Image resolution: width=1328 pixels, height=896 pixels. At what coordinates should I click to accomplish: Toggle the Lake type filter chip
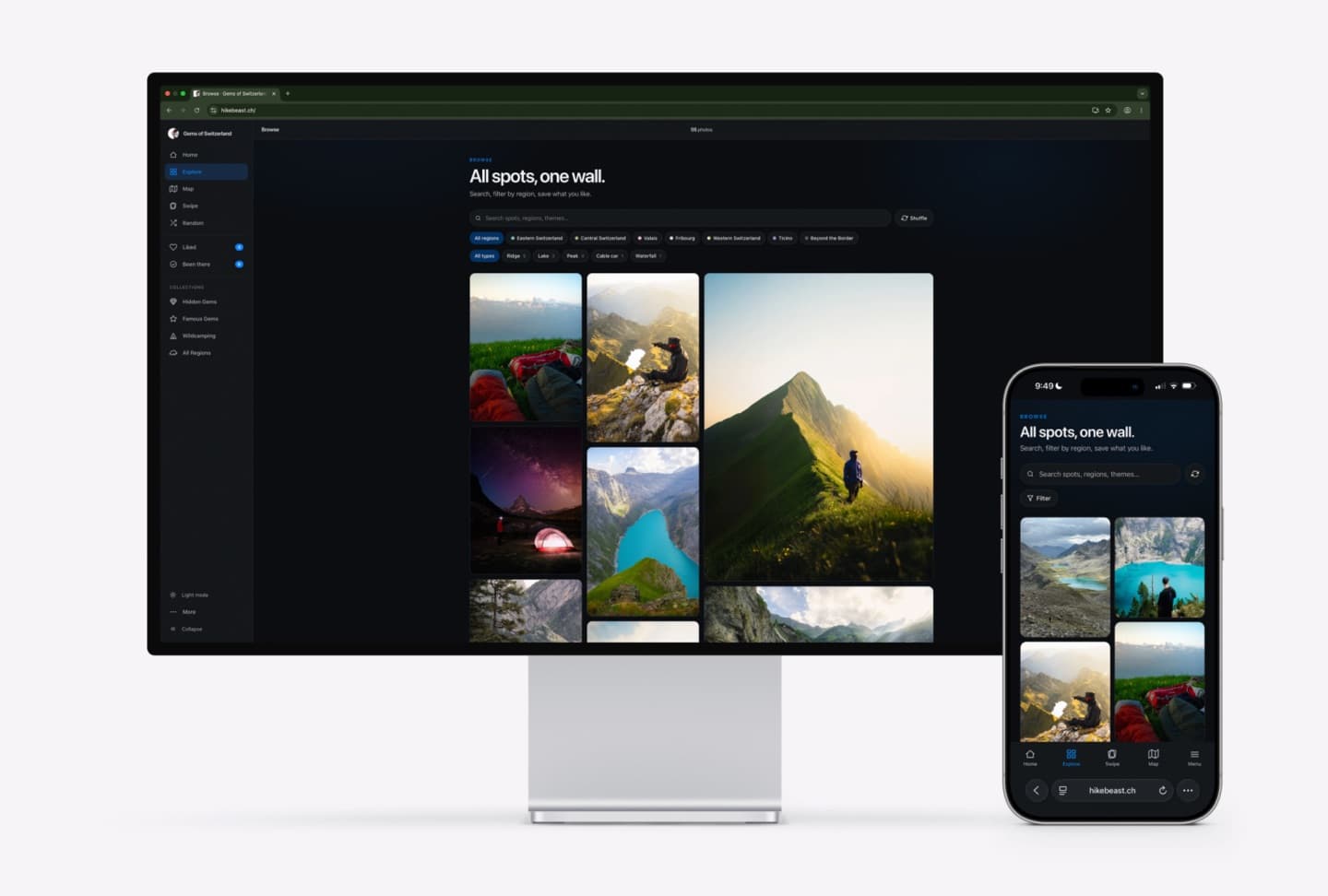[545, 256]
